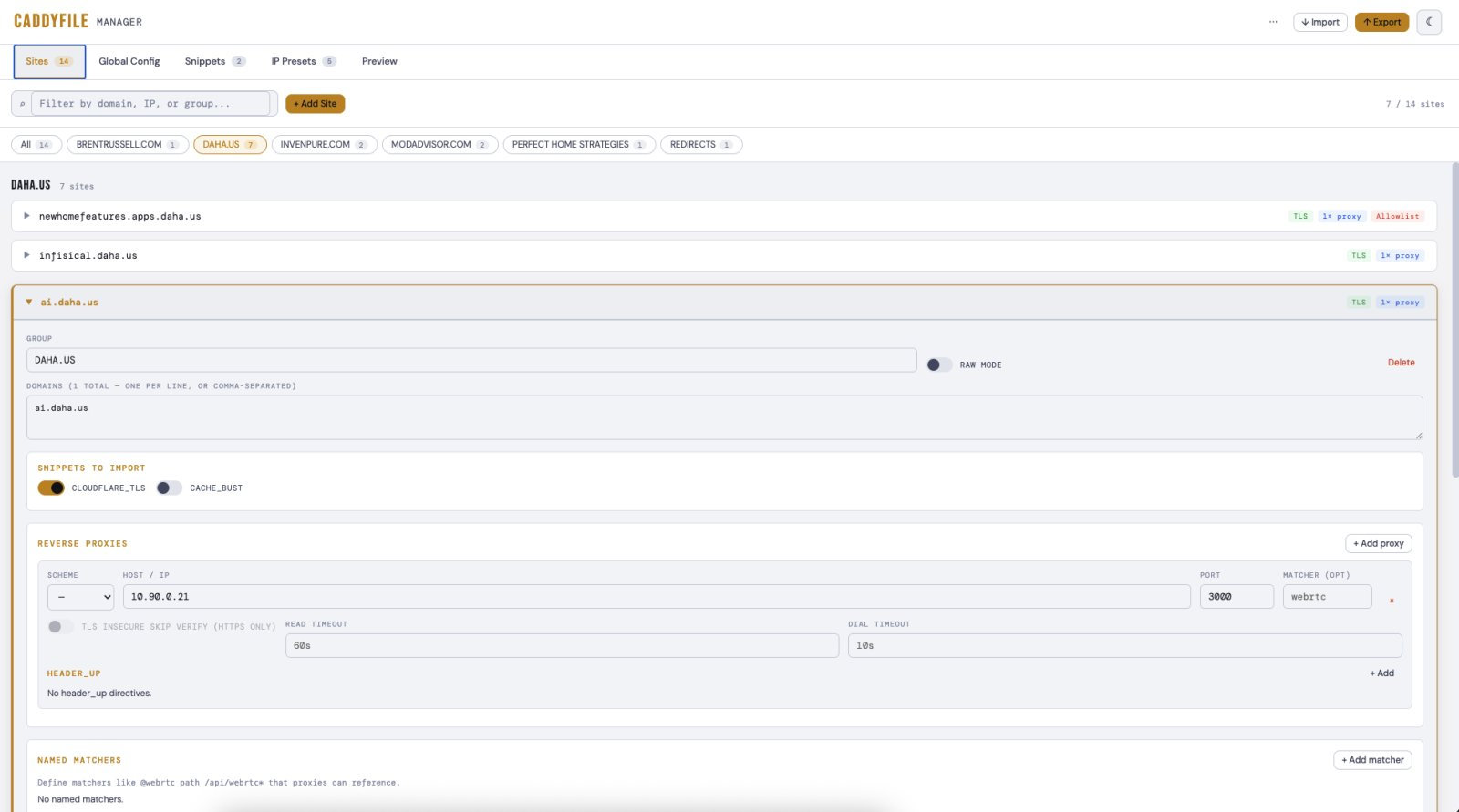The width and height of the screenshot is (1459, 812).
Task: Select the DAHA.US group chip
Action: pos(230,145)
